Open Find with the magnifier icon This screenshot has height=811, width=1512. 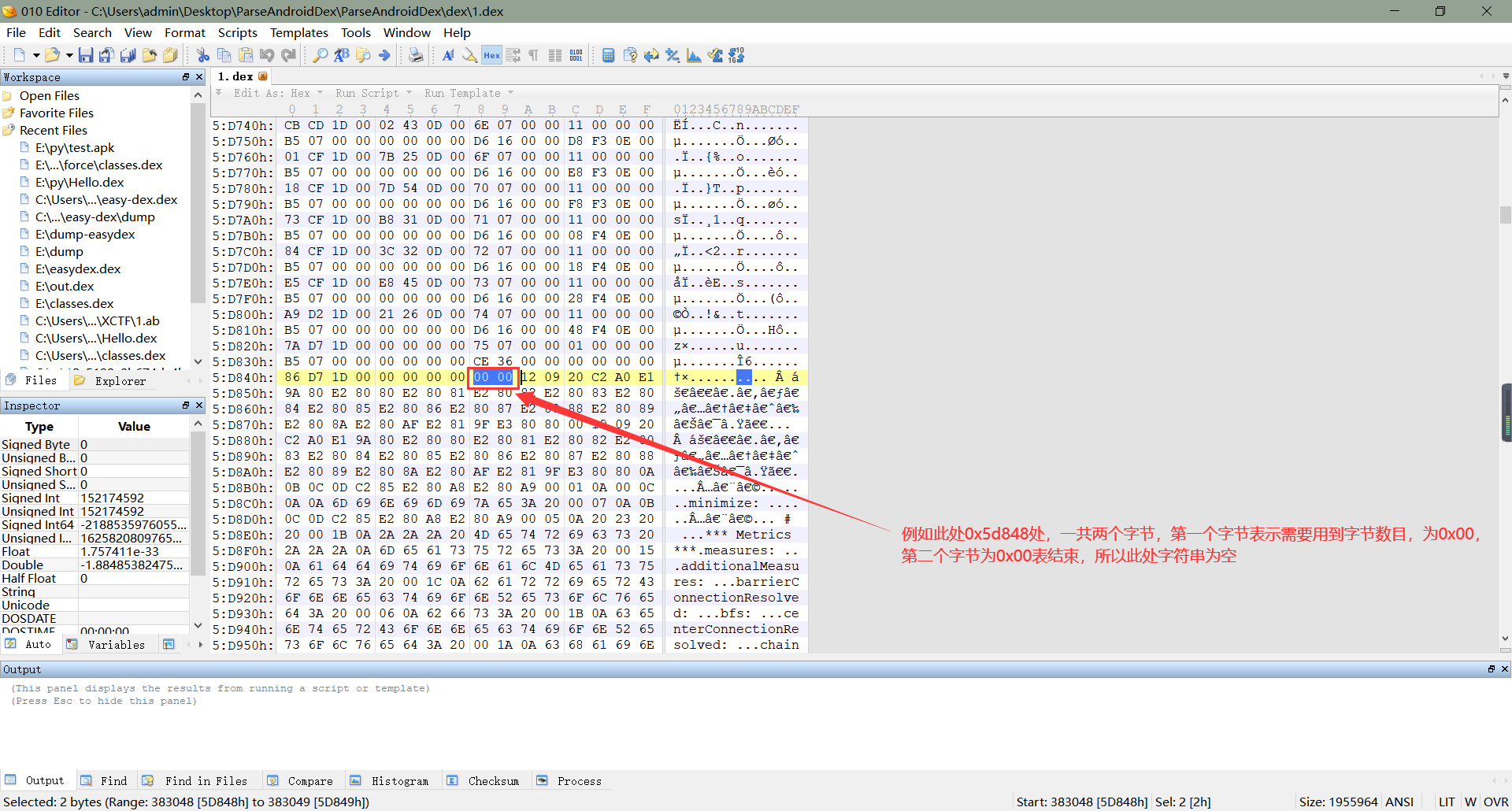[321, 55]
